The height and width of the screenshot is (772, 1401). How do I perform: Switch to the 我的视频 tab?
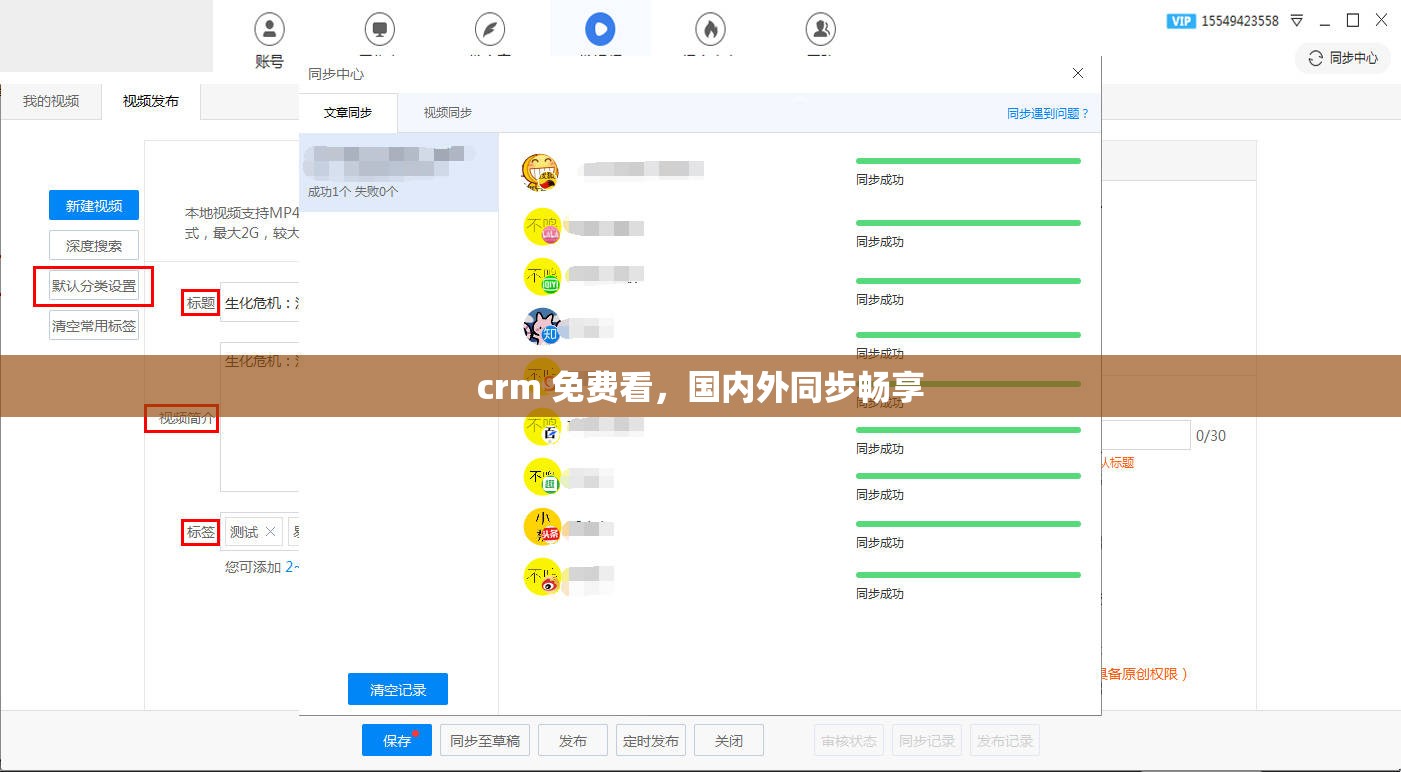coord(51,101)
